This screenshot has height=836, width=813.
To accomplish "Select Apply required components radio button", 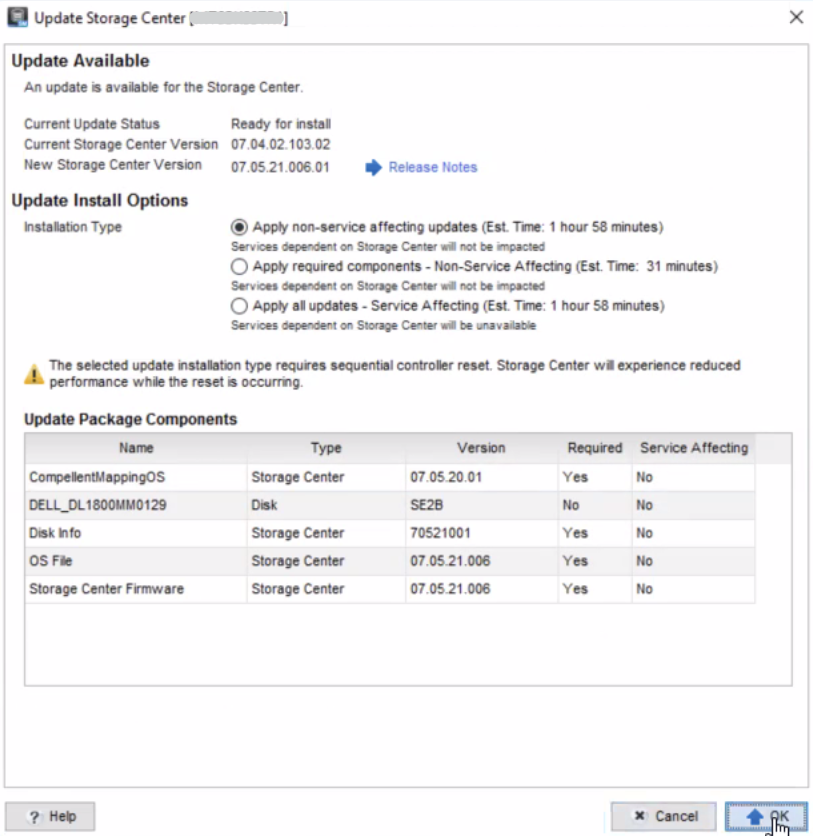I will click(239, 267).
